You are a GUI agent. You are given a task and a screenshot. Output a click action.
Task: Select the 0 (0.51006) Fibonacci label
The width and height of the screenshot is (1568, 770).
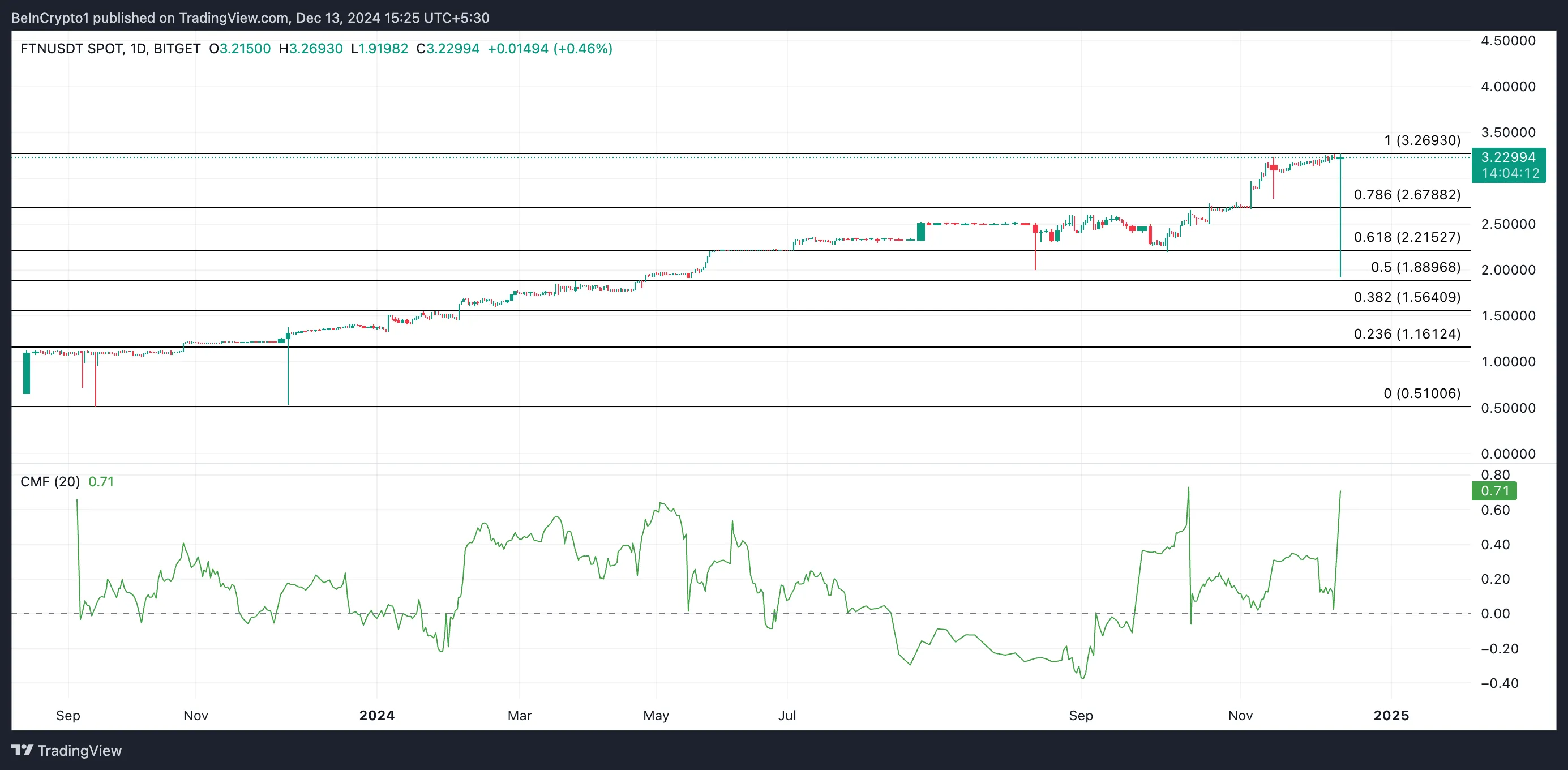(x=1421, y=394)
